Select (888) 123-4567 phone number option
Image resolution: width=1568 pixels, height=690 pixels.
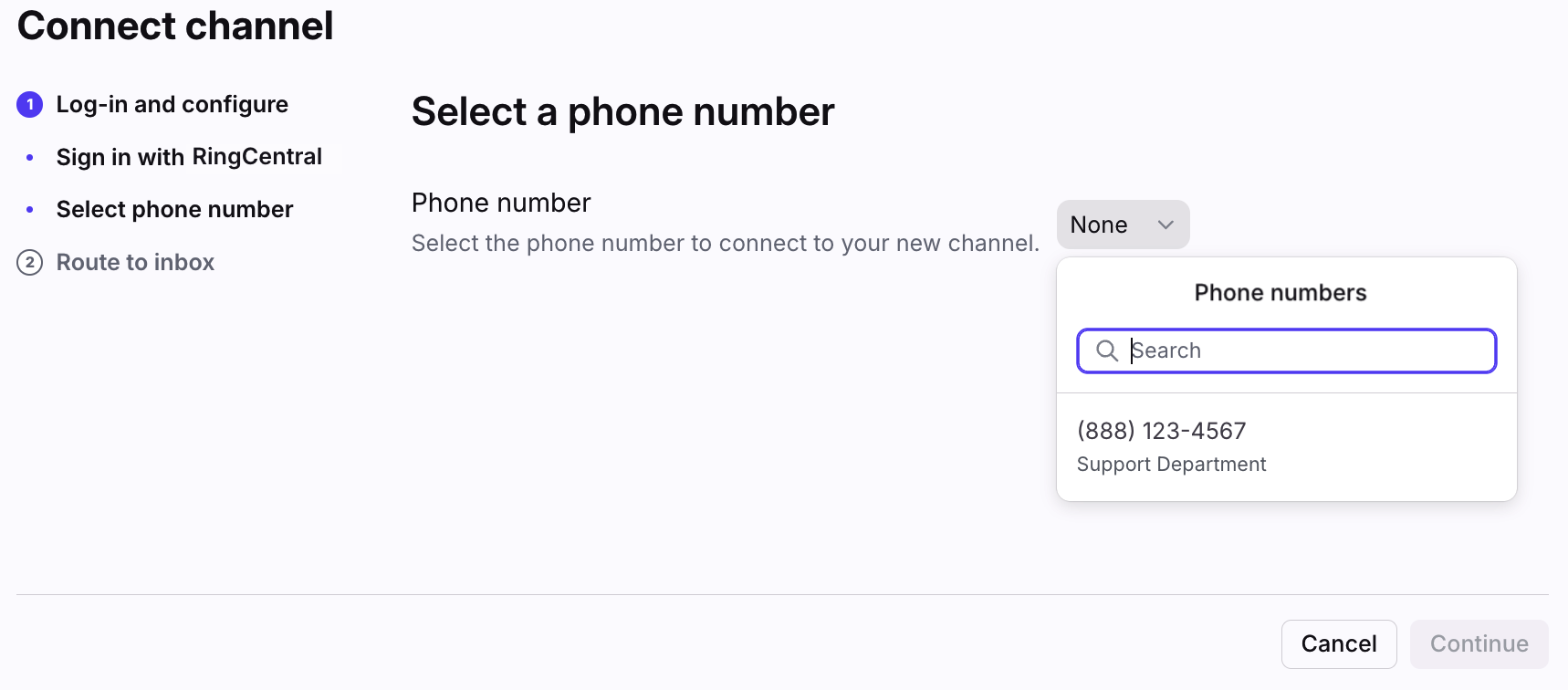pos(1161,431)
